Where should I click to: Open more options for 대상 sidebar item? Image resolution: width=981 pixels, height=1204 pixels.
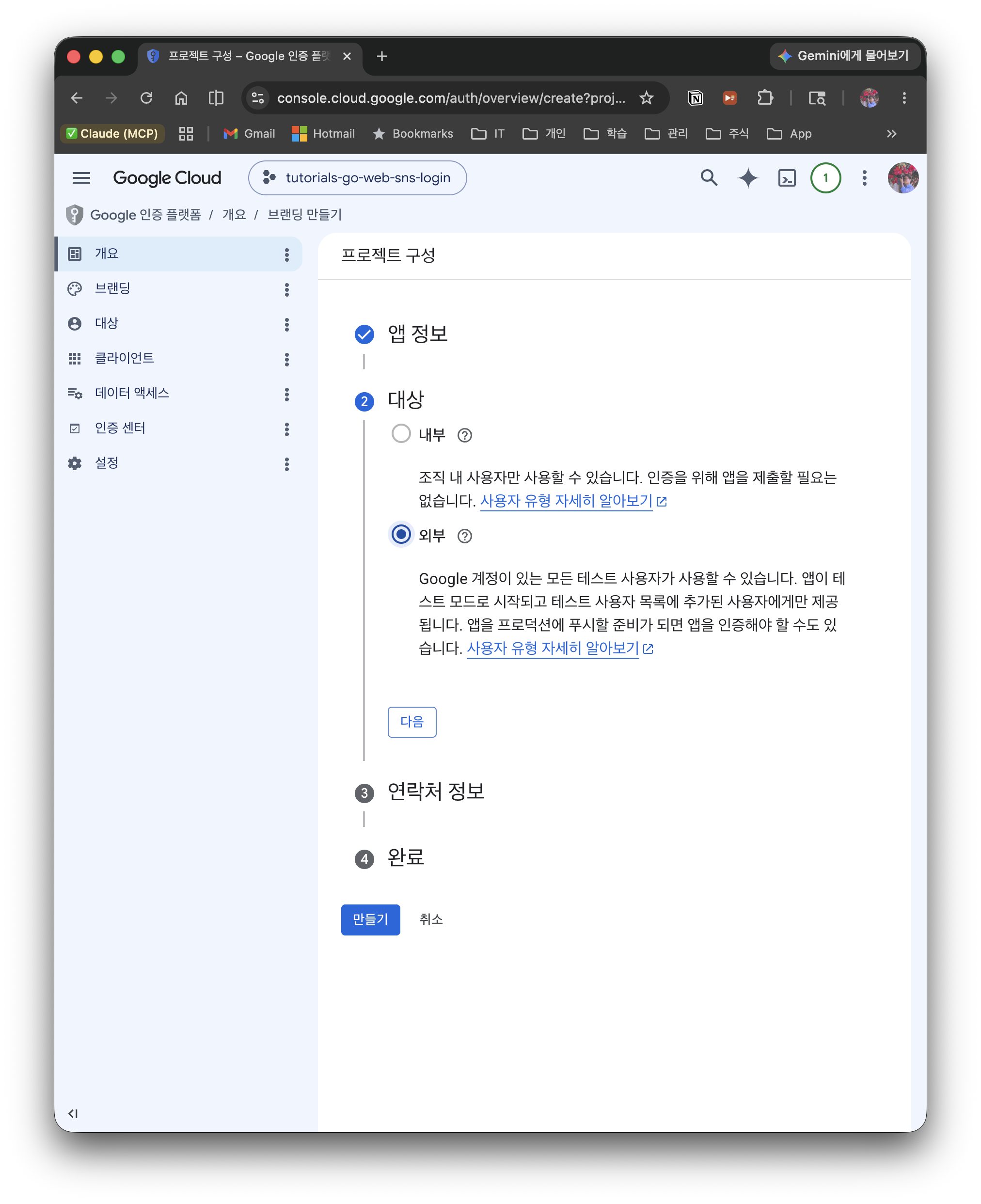click(287, 325)
